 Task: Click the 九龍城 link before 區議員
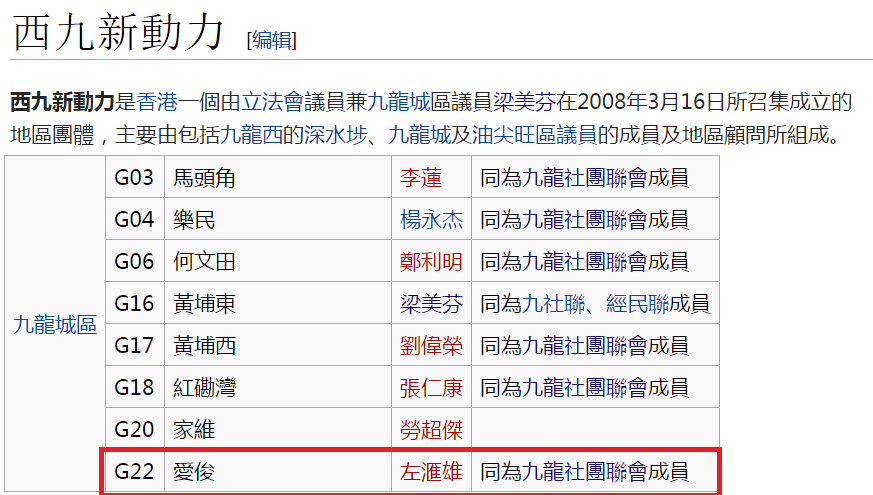pos(399,102)
